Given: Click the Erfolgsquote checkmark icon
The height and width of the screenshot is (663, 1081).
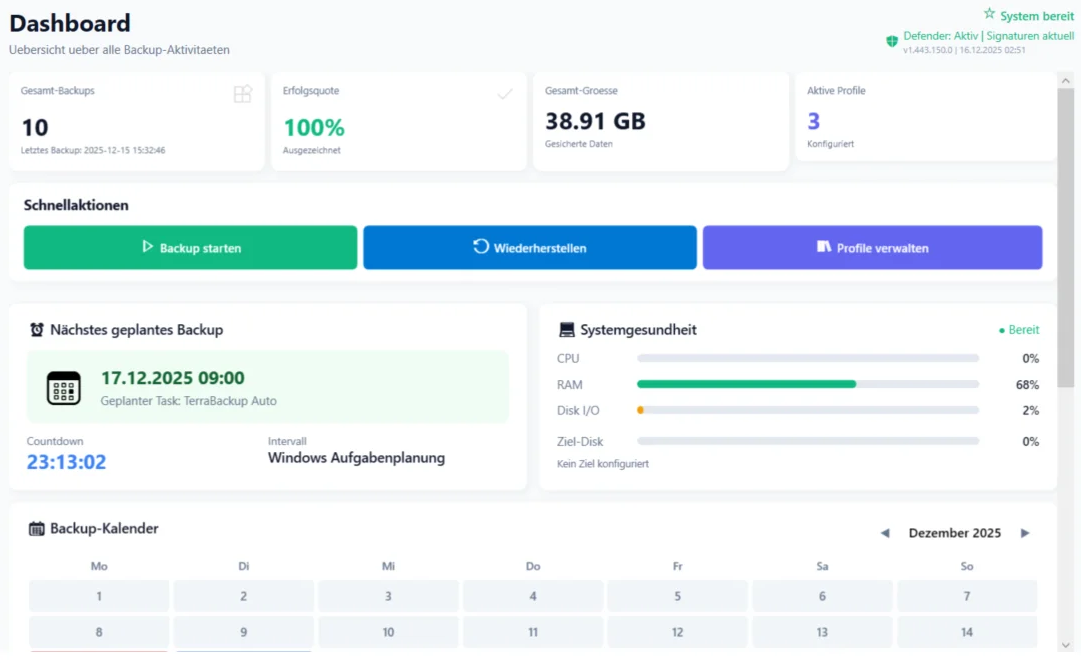Looking at the screenshot, I should [505, 94].
